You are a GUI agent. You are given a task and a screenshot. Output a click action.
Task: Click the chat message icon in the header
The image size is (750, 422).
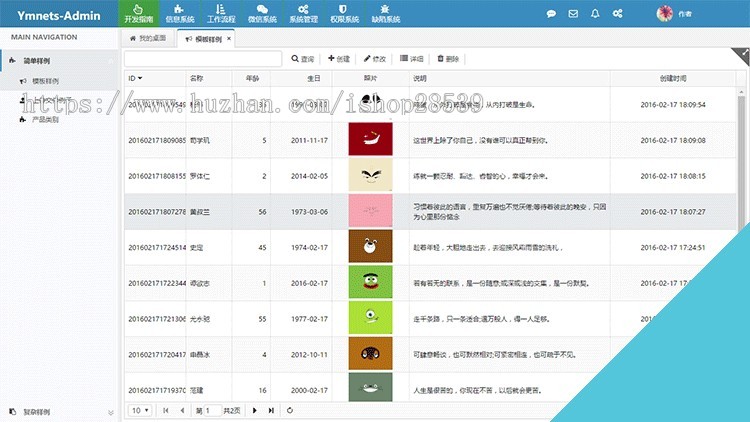click(x=551, y=14)
